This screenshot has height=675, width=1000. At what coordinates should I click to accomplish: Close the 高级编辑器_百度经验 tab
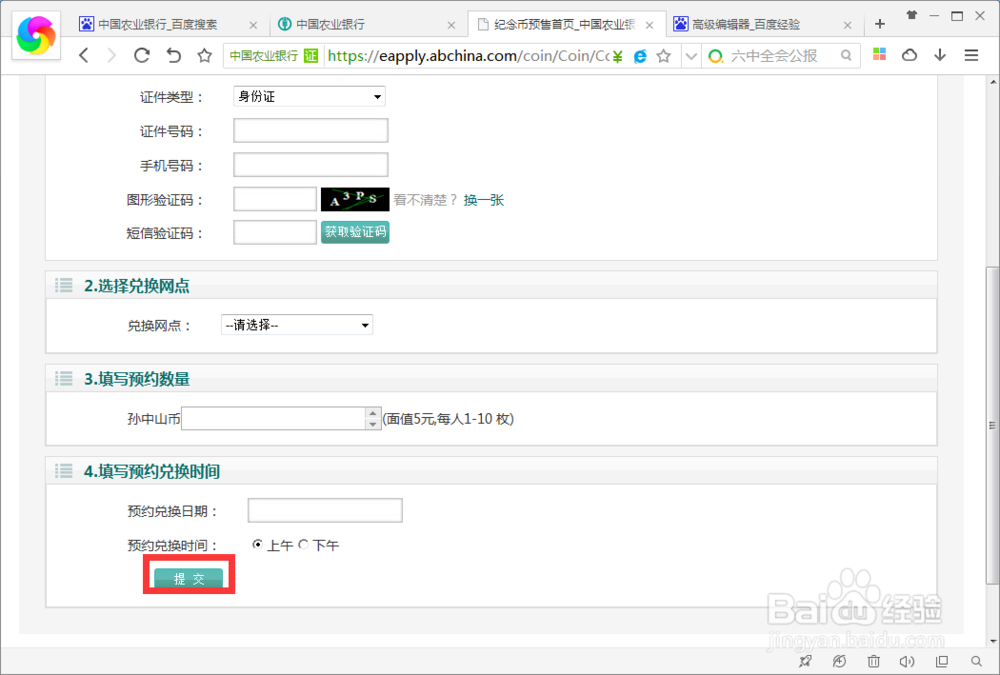tap(848, 25)
